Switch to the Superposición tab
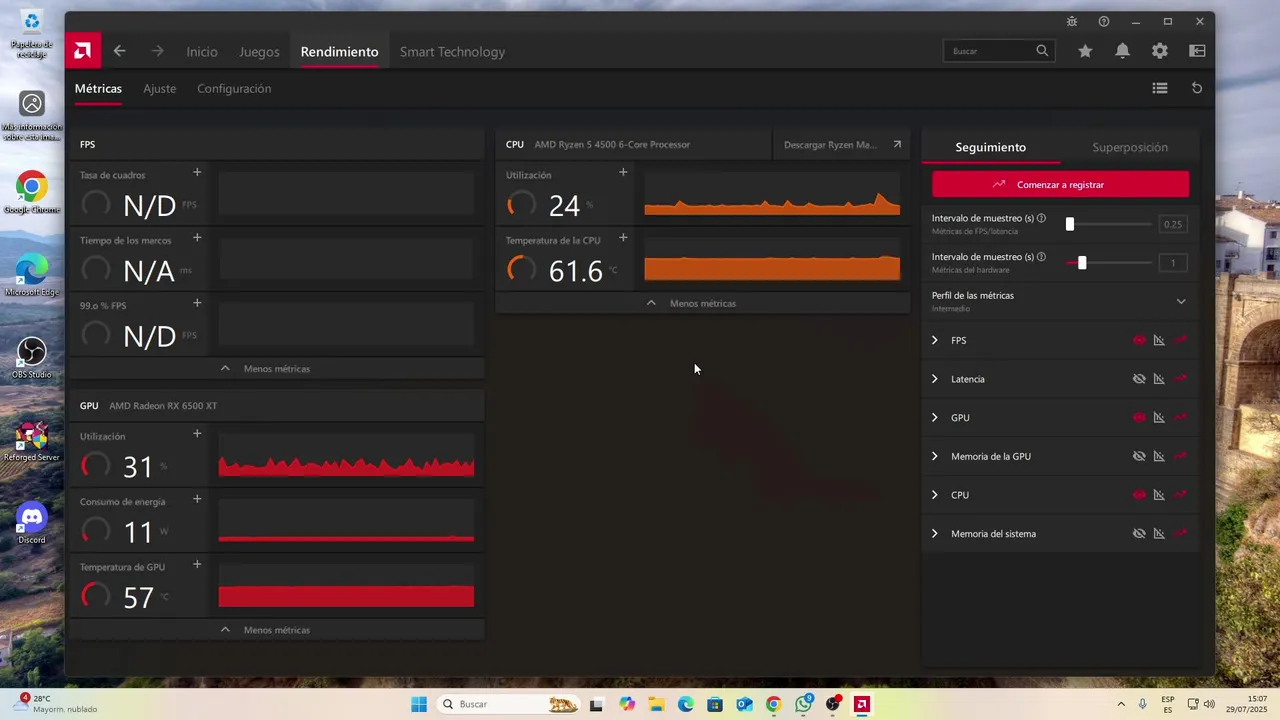Image resolution: width=1280 pixels, height=720 pixels. point(1130,147)
